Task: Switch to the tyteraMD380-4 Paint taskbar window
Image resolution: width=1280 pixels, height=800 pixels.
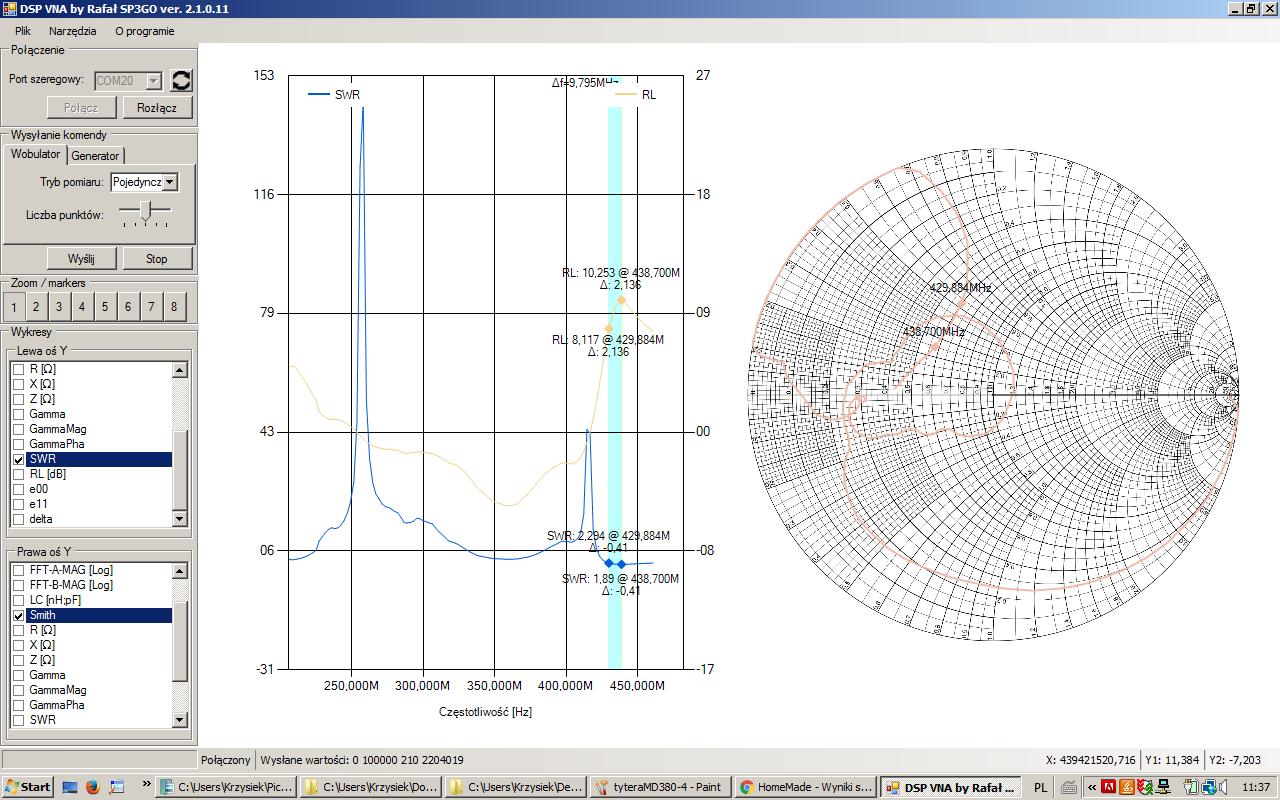Action: [x=660, y=787]
